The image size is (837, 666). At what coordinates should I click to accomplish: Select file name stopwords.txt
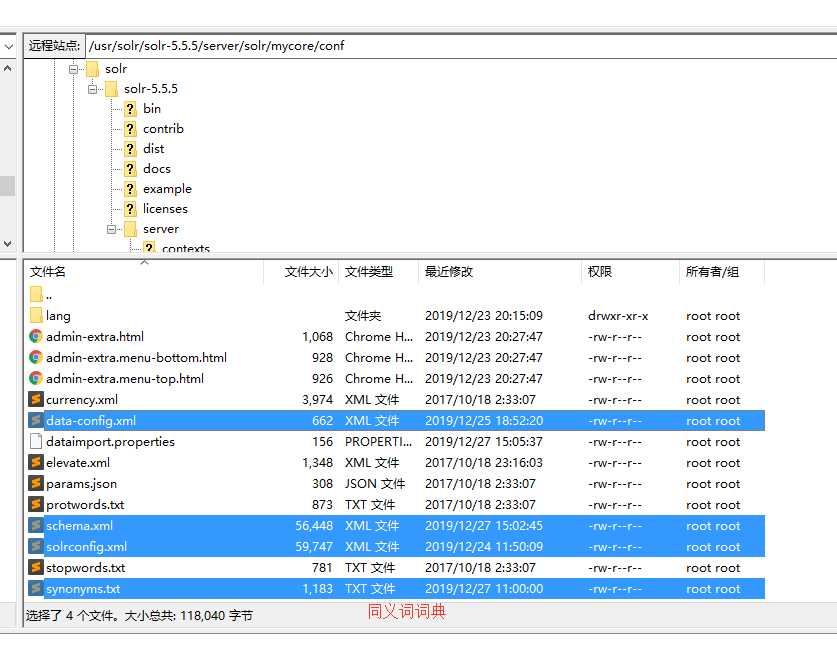point(86,568)
